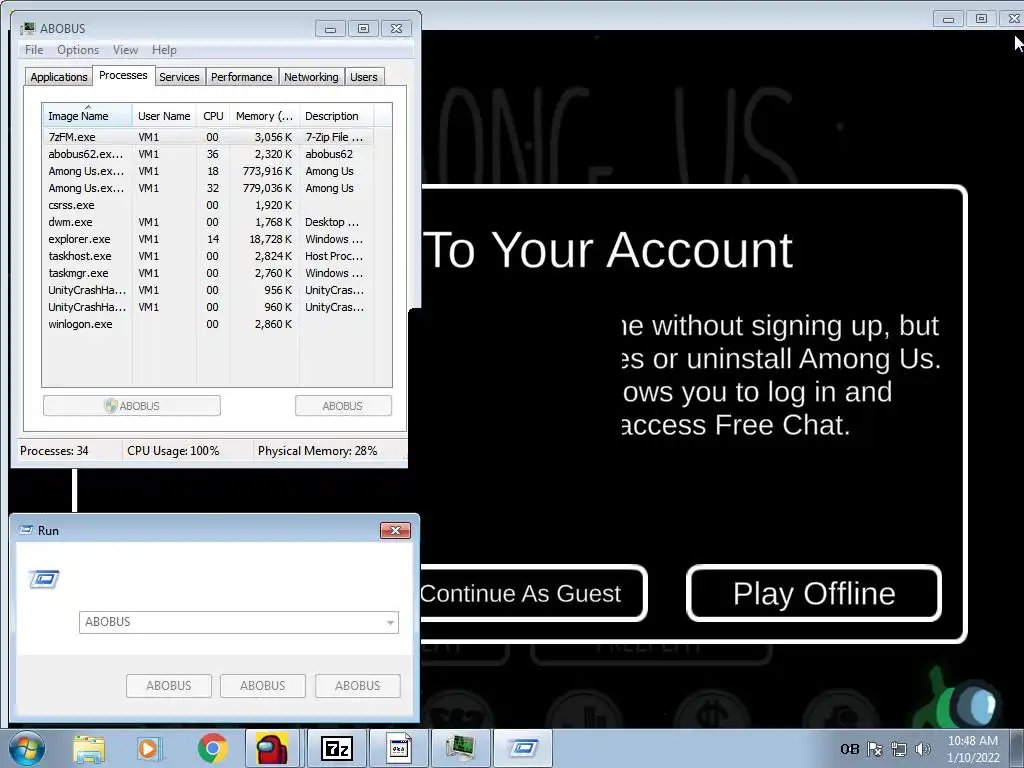The width and height of the screenshot is (1024, 768).
Task: Switch to the Applications tab
Action: click(x=59, y=77)
